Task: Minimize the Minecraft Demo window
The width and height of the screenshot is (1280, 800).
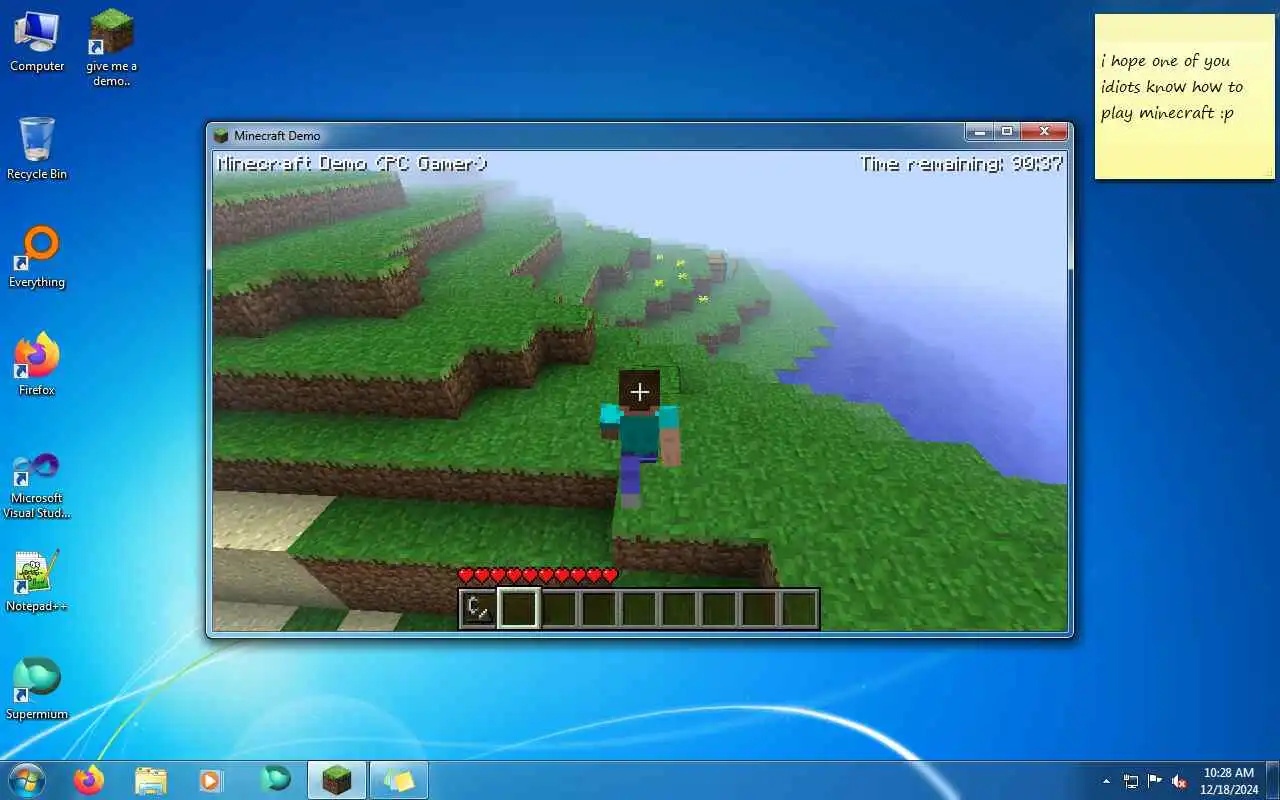Action: tap(979, 132)
